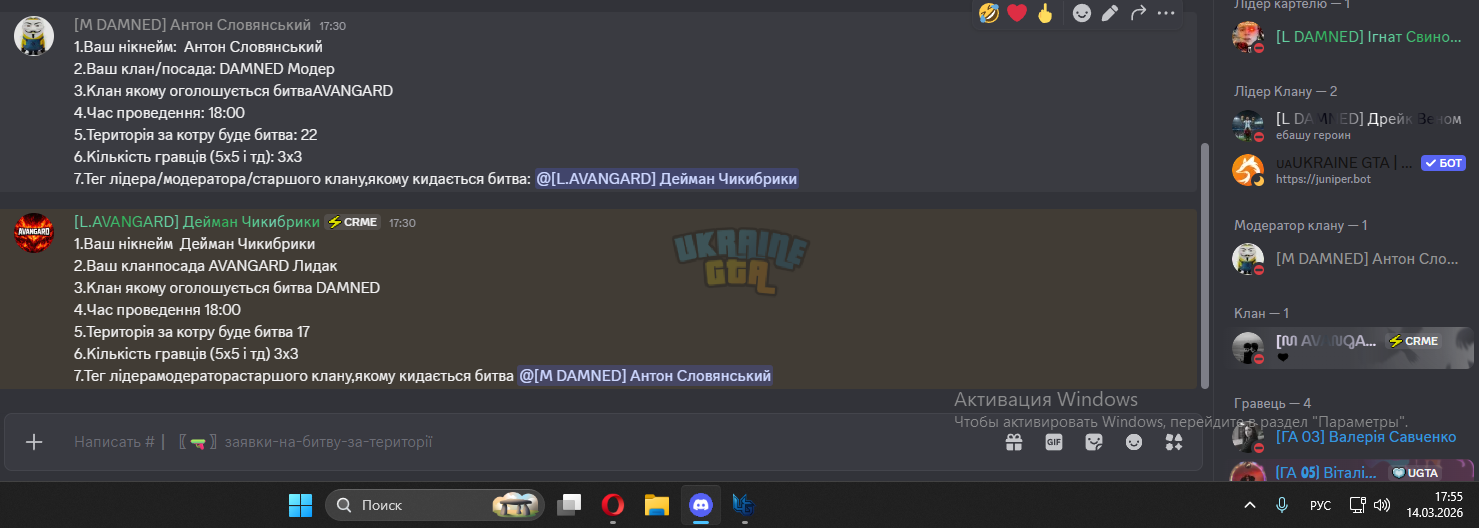Select member [L DAMNED] Дрейк Веном
Screen dimensions: 1479x528
point(1346,126)
